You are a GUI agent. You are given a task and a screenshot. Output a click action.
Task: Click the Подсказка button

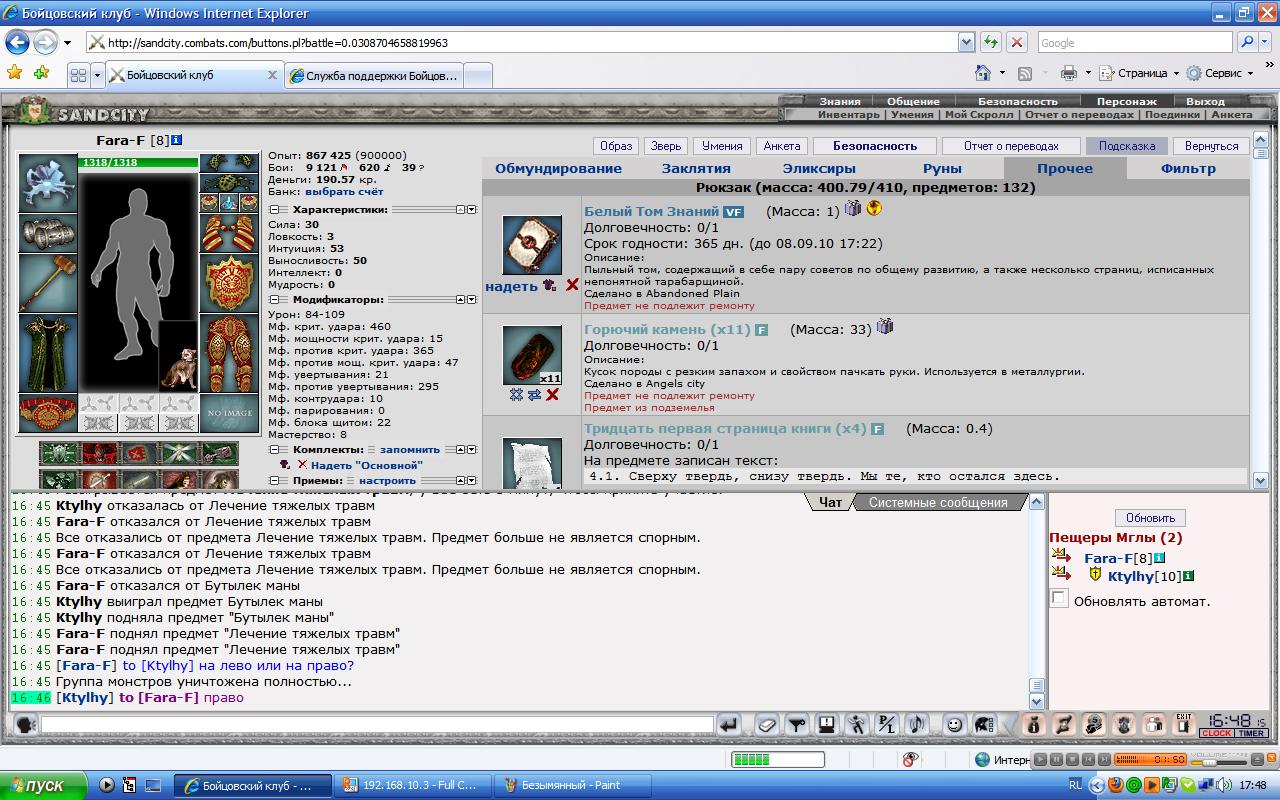1127,146
